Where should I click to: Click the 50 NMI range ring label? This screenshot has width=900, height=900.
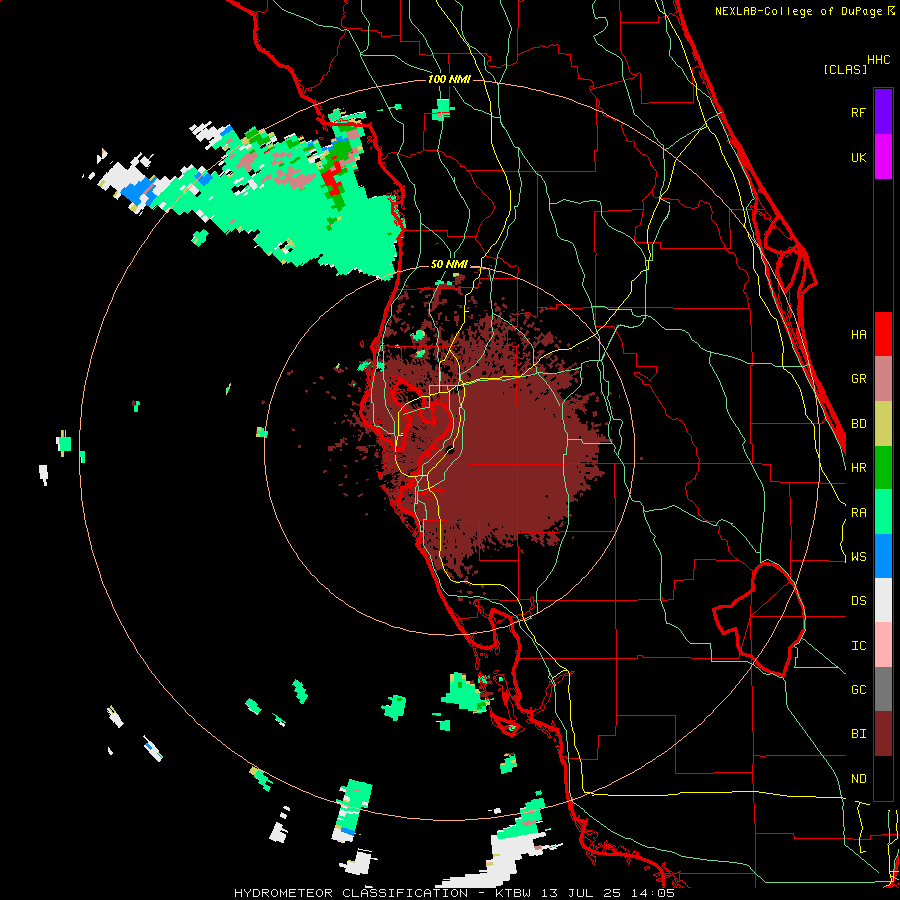click(x=449, y=265)
